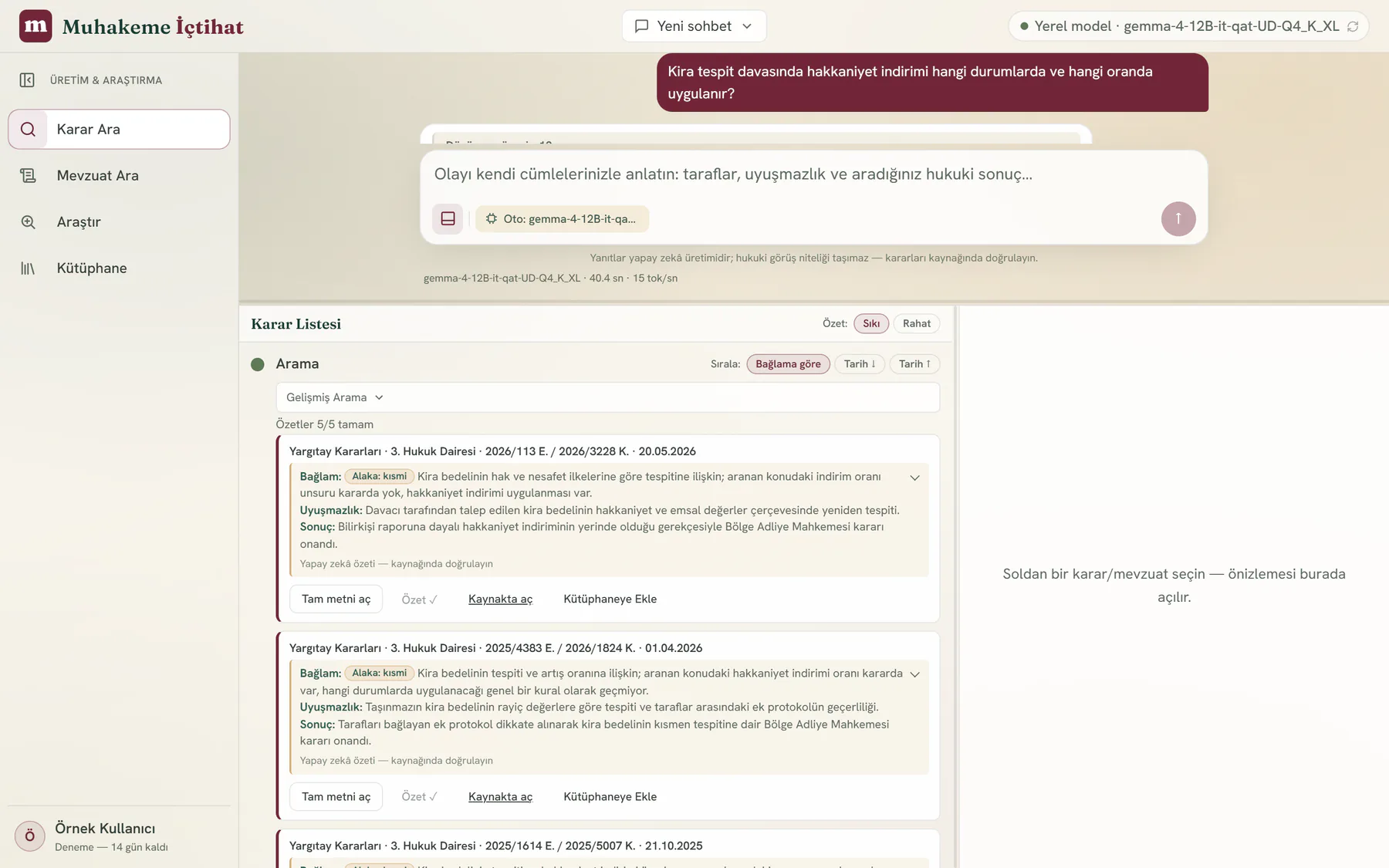Toggle Özet on the 2026/113 E. decision
The width and height of the screenshot is (1389, 868).
point(419,599)
